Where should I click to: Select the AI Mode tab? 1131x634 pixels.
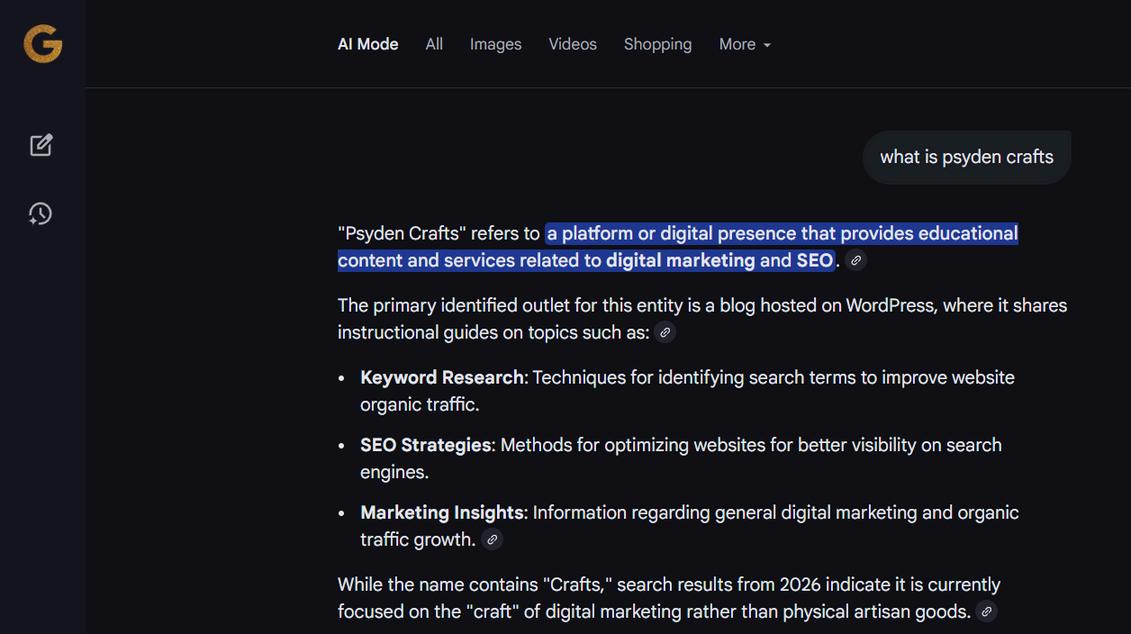(368, 45)
